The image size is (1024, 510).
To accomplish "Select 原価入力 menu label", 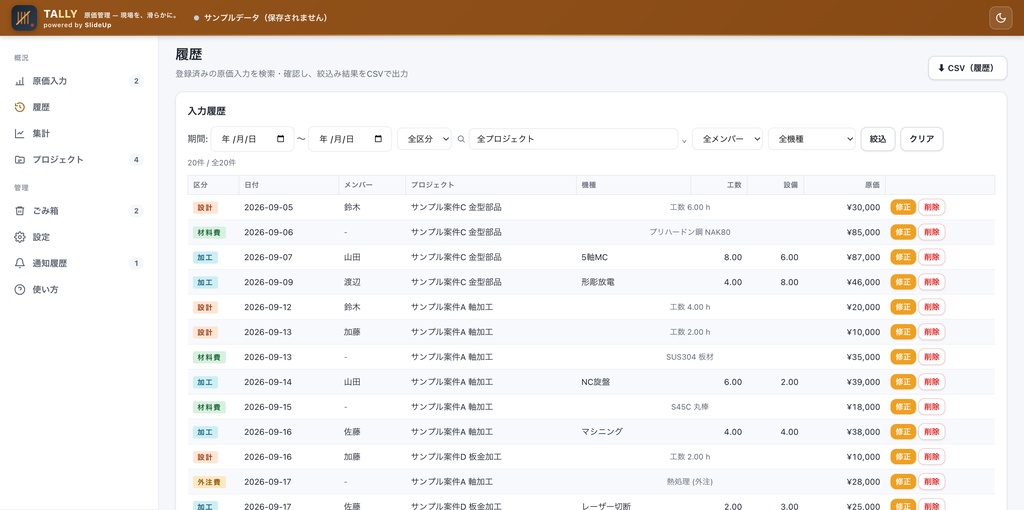I will [50, 81].
